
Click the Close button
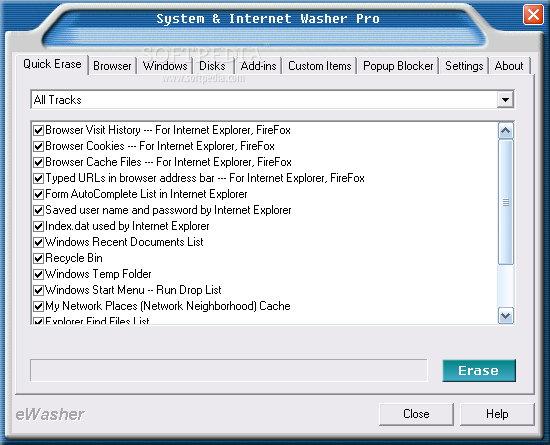(416, 414)
